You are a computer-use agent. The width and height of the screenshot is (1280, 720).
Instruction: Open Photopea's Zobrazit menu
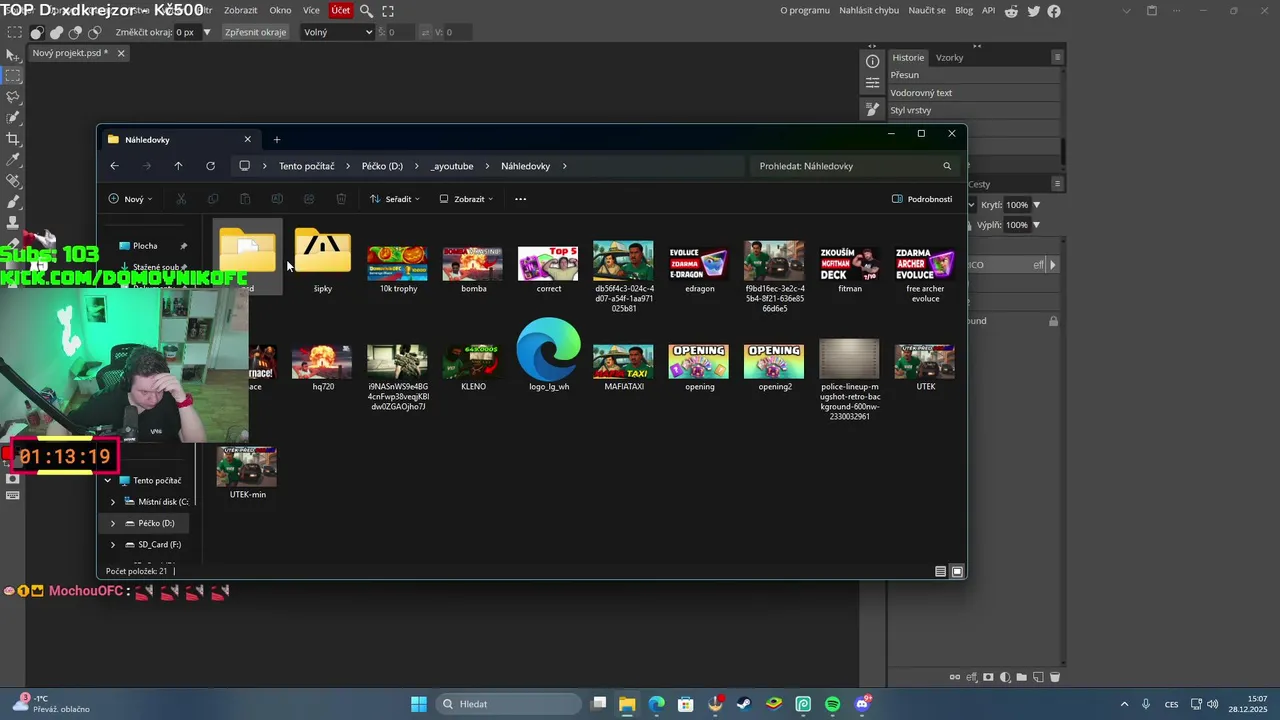click(240, 10)
